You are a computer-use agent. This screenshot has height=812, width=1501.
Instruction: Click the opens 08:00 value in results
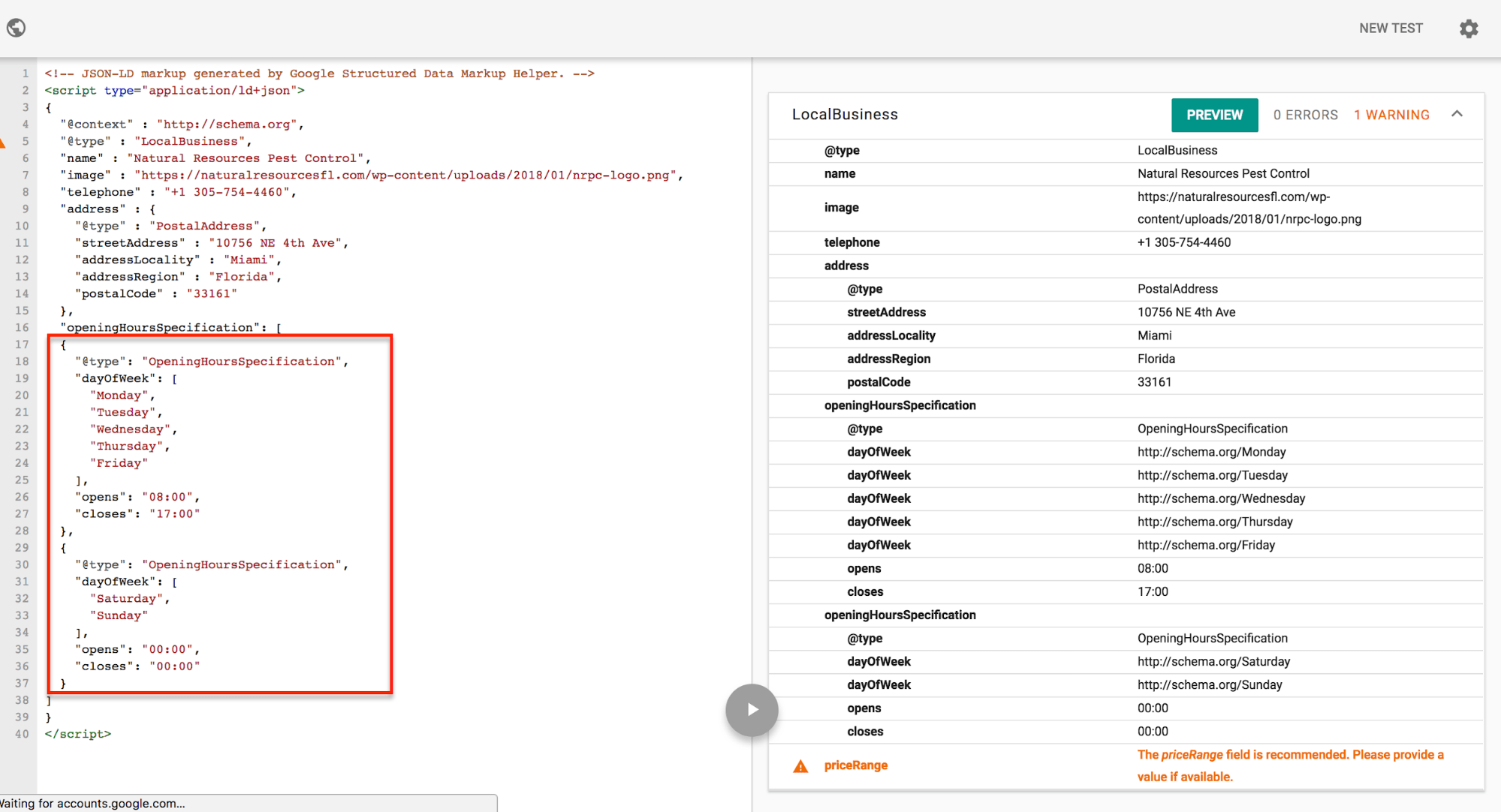tap(1153, 568)
